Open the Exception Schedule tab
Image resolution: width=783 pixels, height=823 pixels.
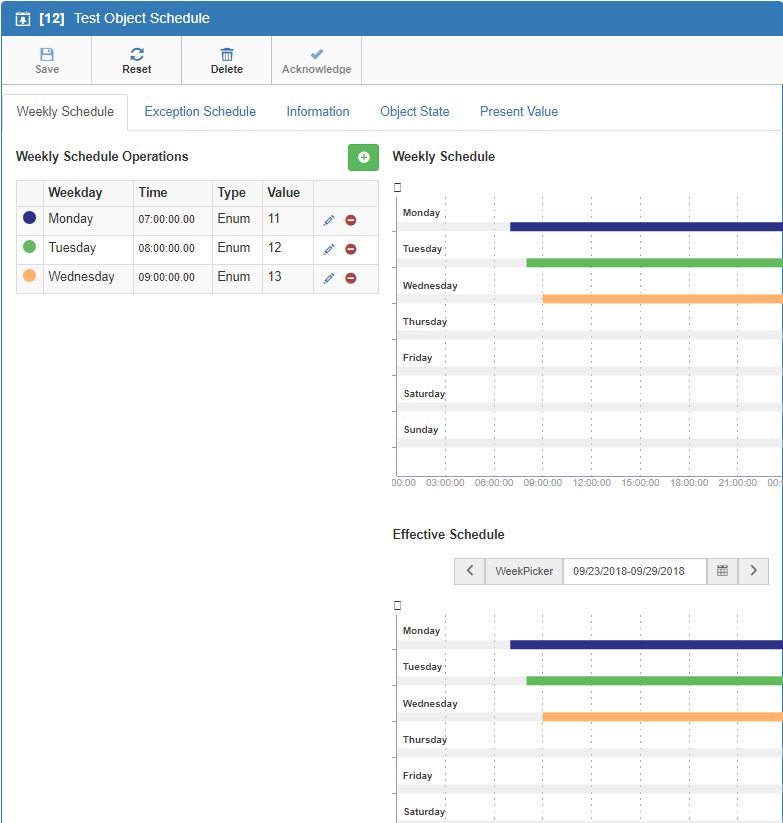[x=200, y=112]
